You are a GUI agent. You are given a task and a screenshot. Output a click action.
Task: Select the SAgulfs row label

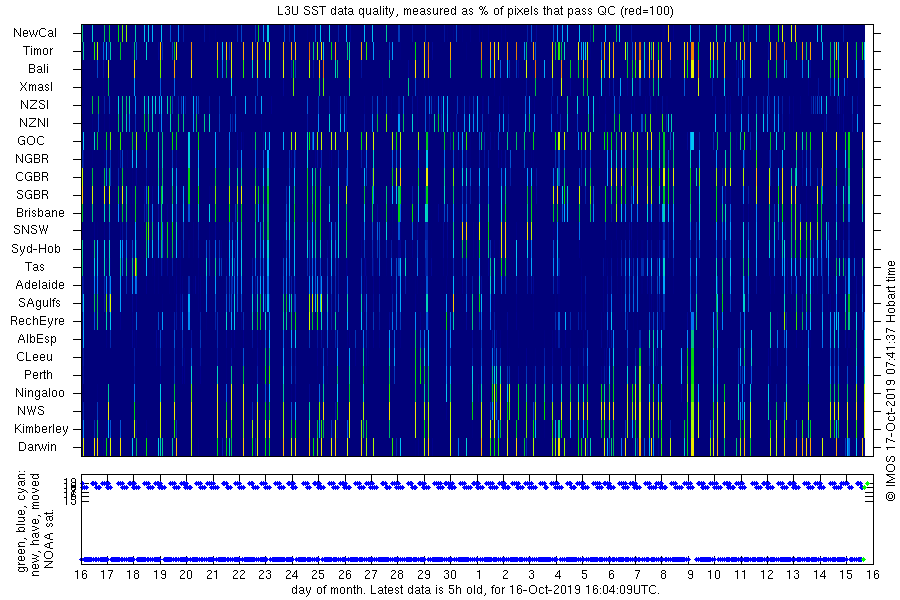pos(39,303)
